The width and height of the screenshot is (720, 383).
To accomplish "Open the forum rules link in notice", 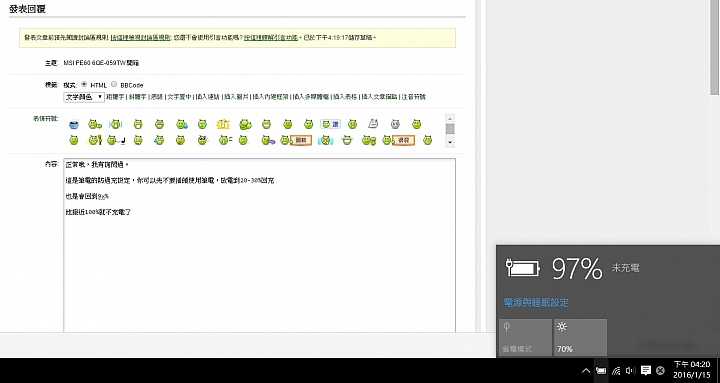I will [141, 38].
